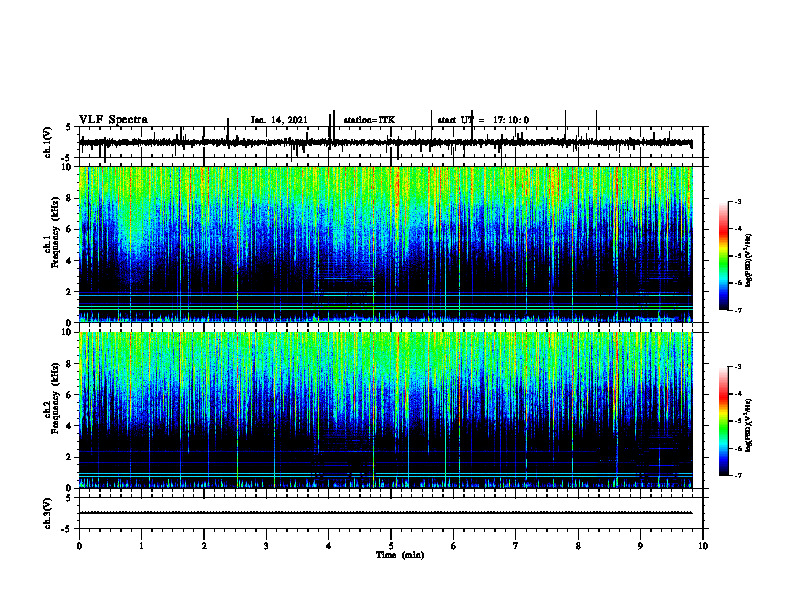
Task: Click the "station=ITK" header label
Action: (369, 120)
